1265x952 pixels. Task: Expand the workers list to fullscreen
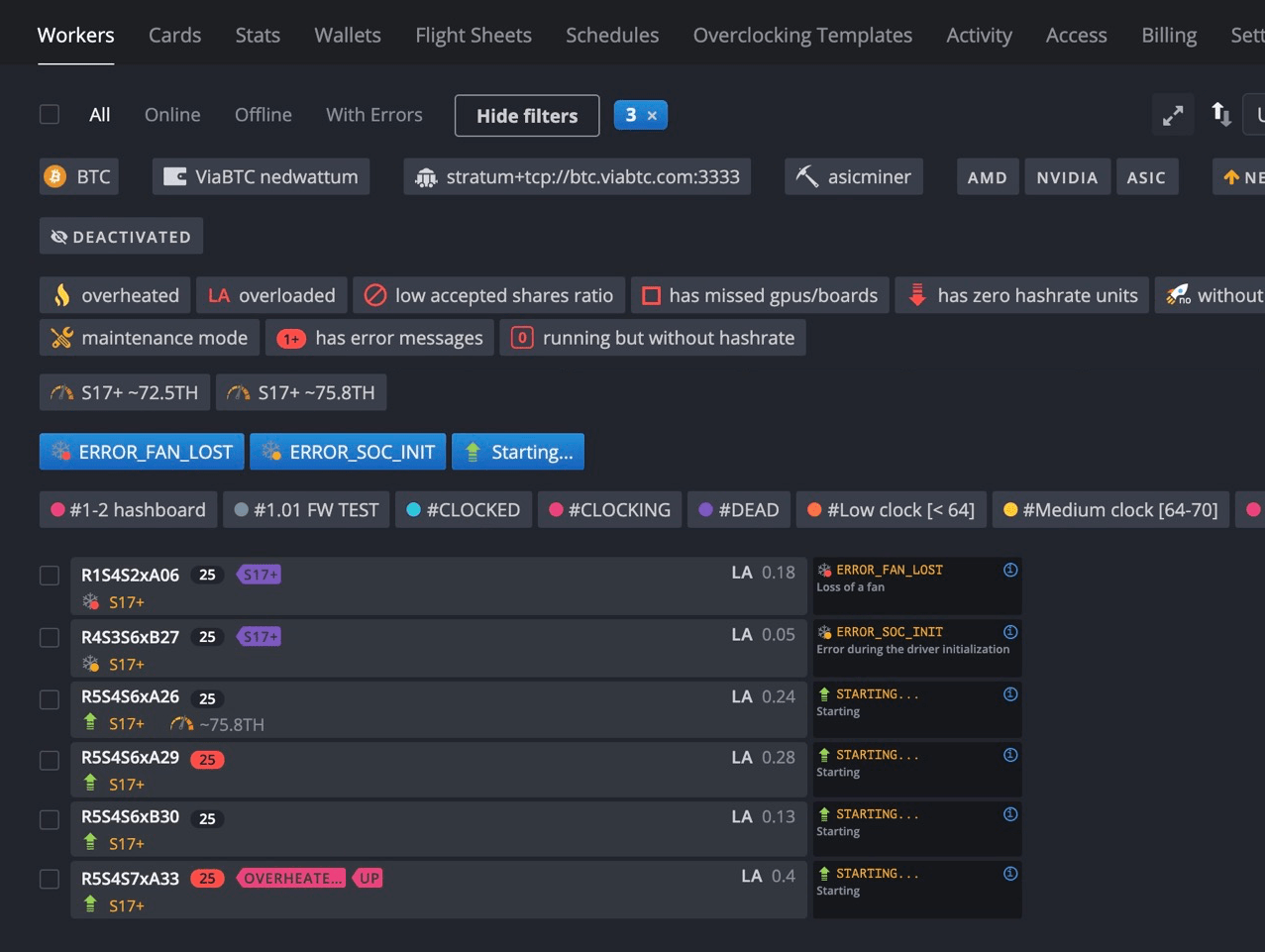1173,115
